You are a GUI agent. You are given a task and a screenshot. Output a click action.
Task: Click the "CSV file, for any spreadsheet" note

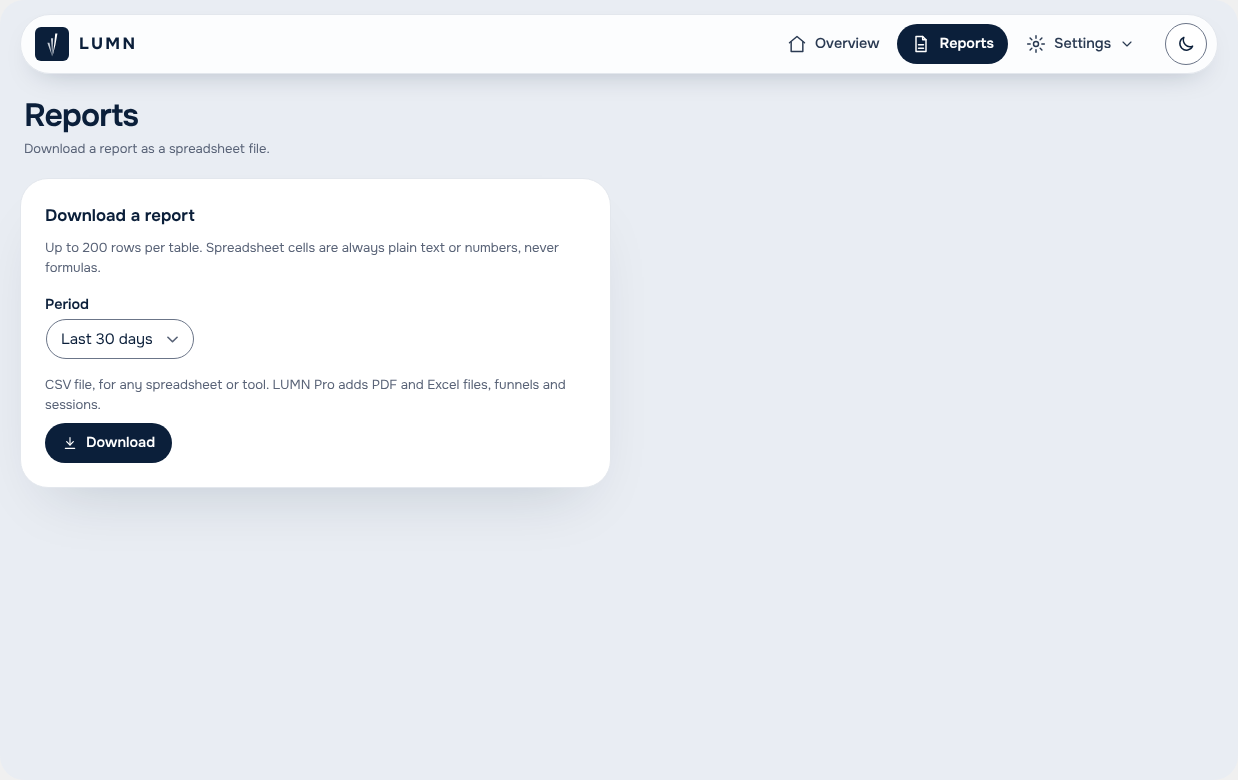(x=305, y=394)
